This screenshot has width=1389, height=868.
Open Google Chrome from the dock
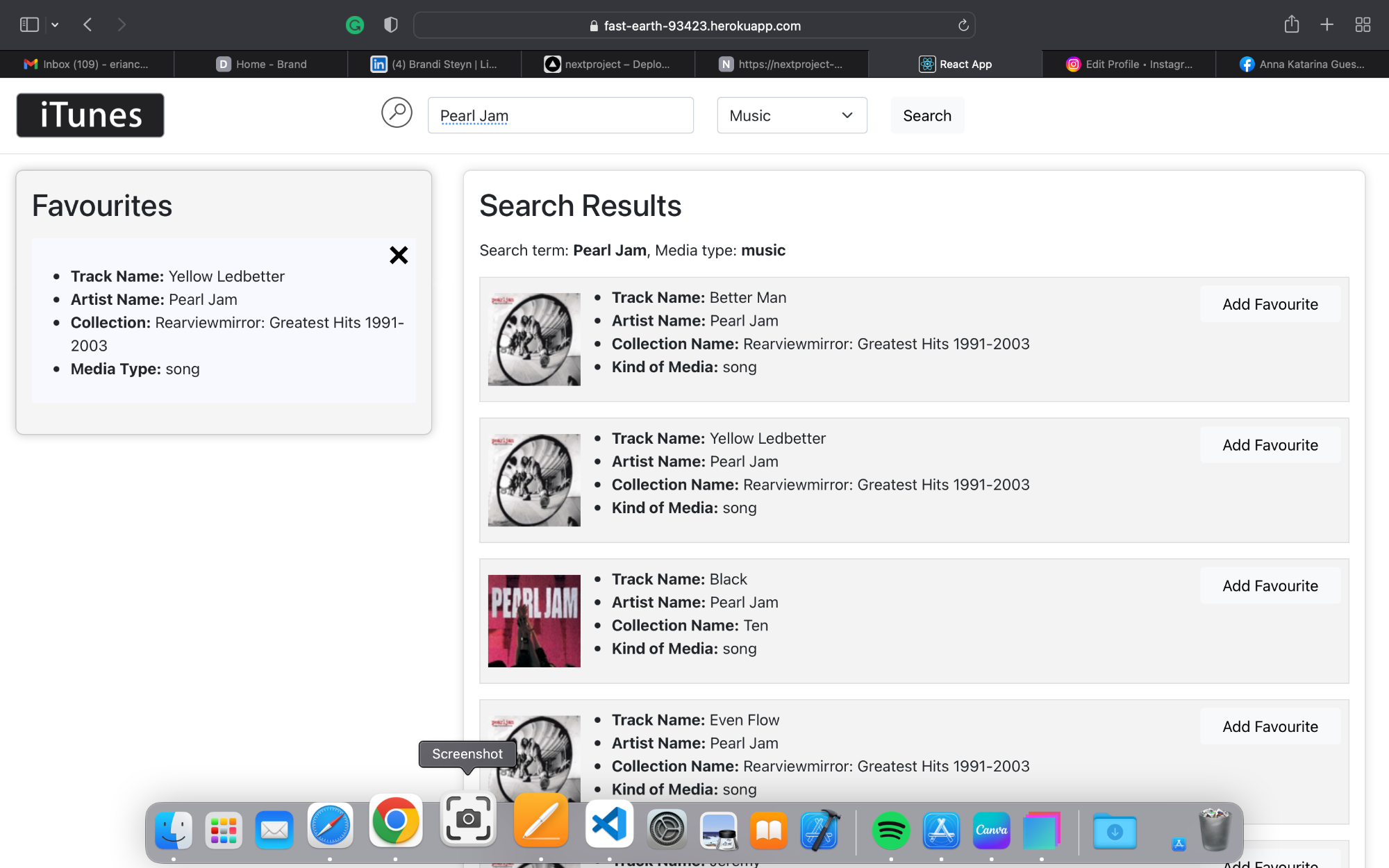click(396, 820)
